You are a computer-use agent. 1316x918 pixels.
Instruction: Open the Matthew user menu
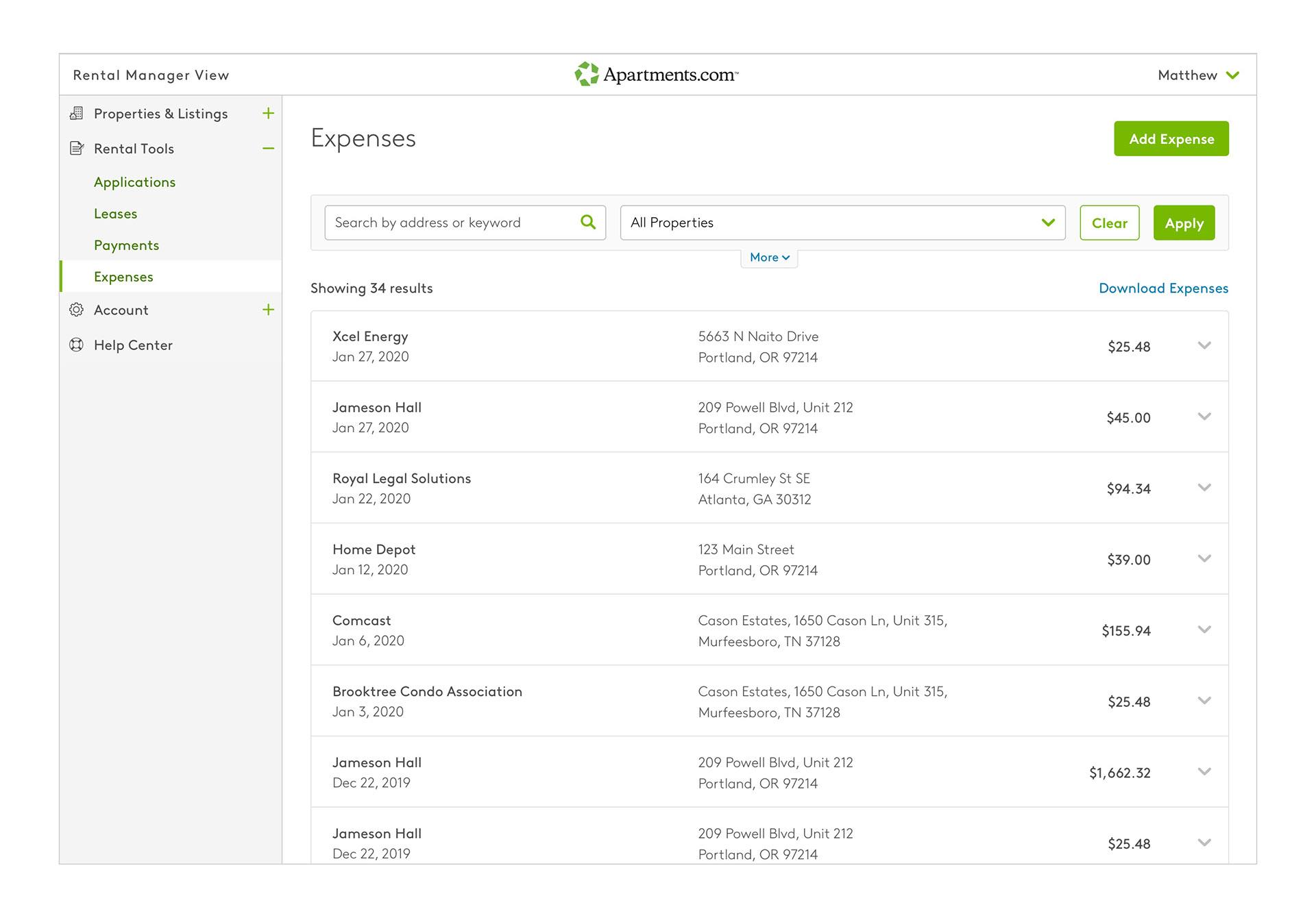pos(1199,75)
